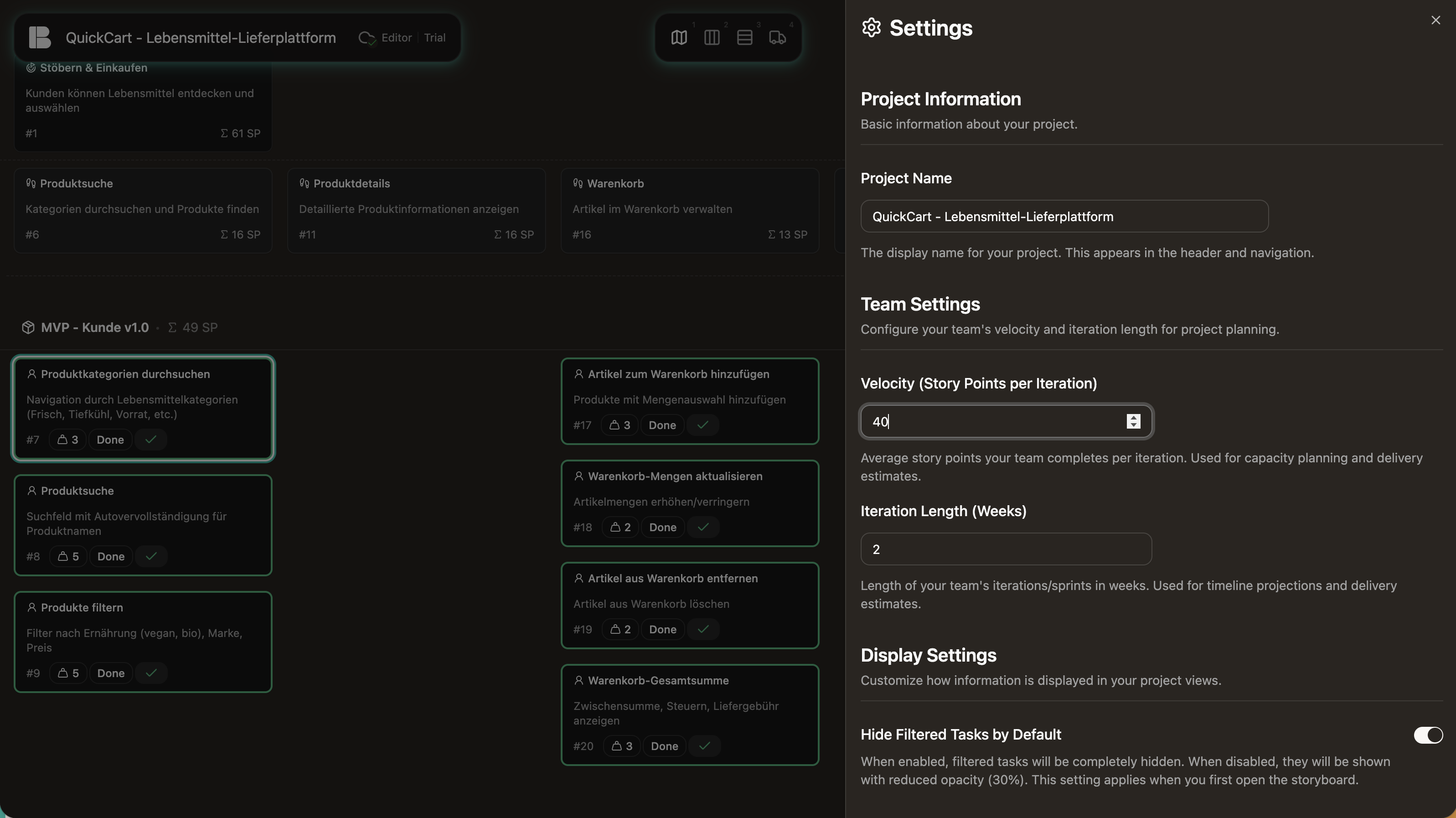
Task: Click the 5 story points badge on #9
Action: [x=68, y=673]
